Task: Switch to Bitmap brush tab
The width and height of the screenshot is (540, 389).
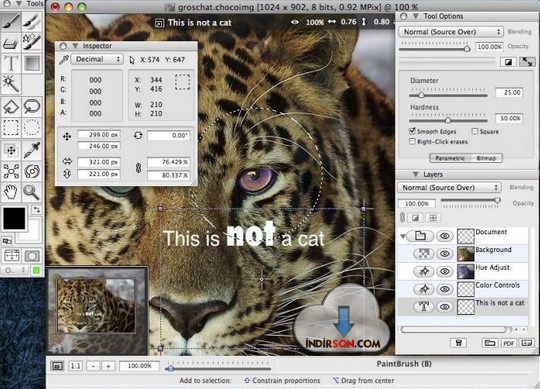Action: 486,158
